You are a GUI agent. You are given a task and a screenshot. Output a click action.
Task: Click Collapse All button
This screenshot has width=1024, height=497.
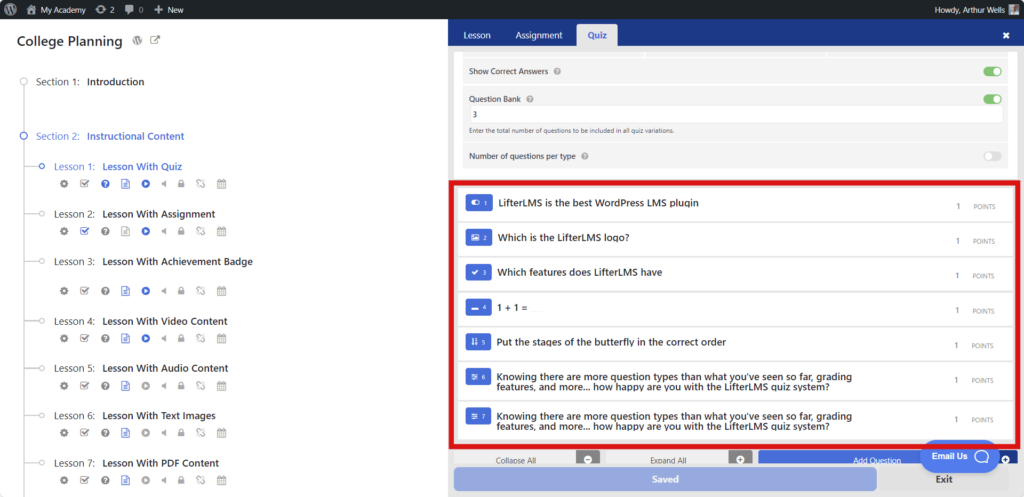pos(528,458)
